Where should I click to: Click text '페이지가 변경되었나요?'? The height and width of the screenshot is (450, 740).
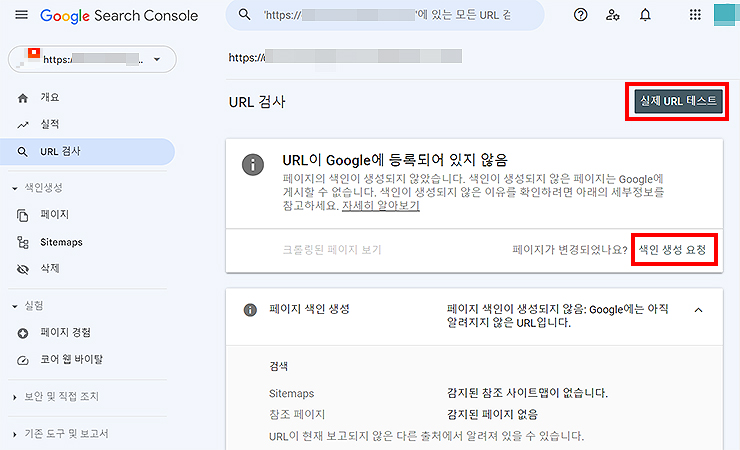[x=570, y=250]
